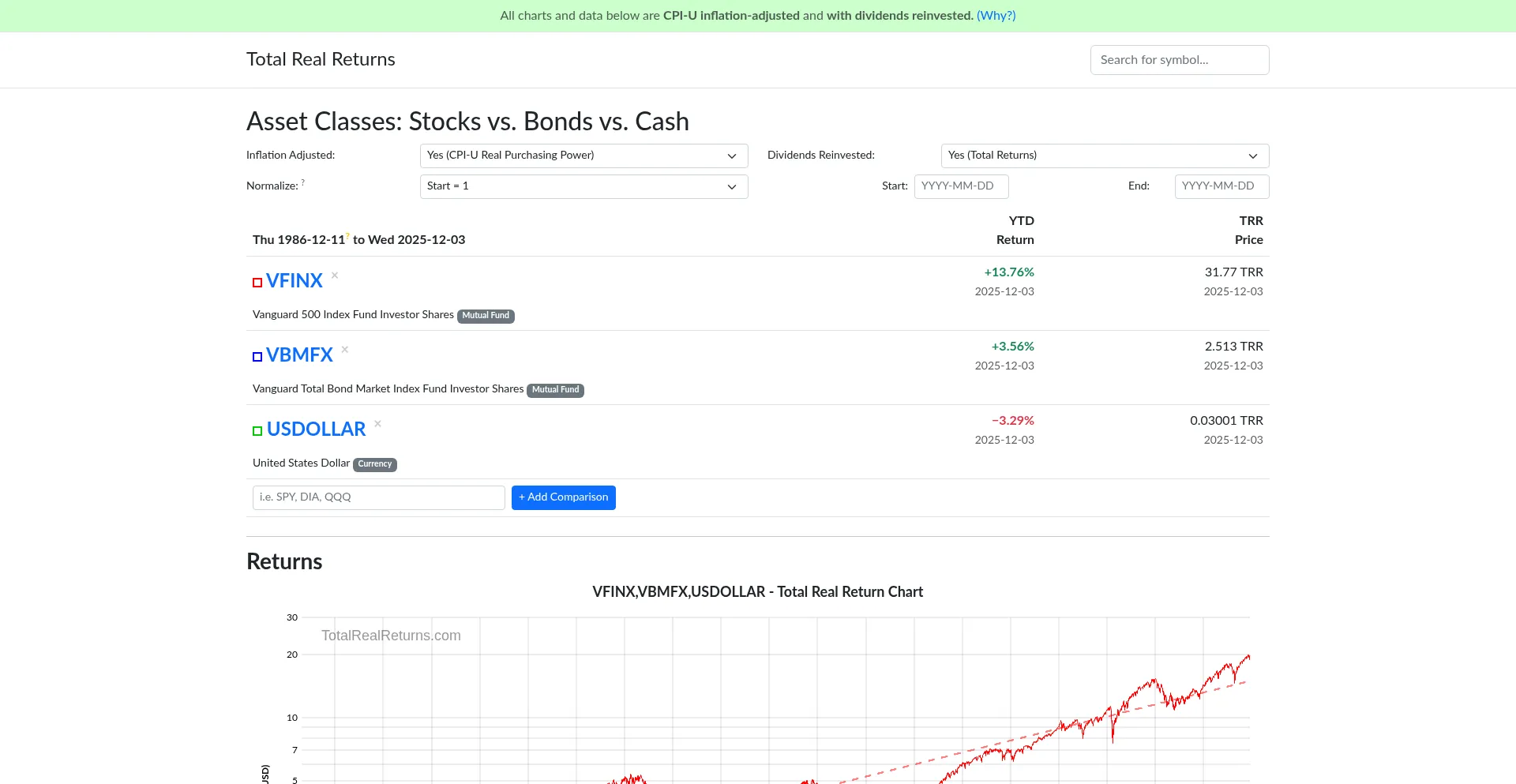Open the VBMFX symbol link
The image size is (1516, 784).
click(x=299, y=355)
